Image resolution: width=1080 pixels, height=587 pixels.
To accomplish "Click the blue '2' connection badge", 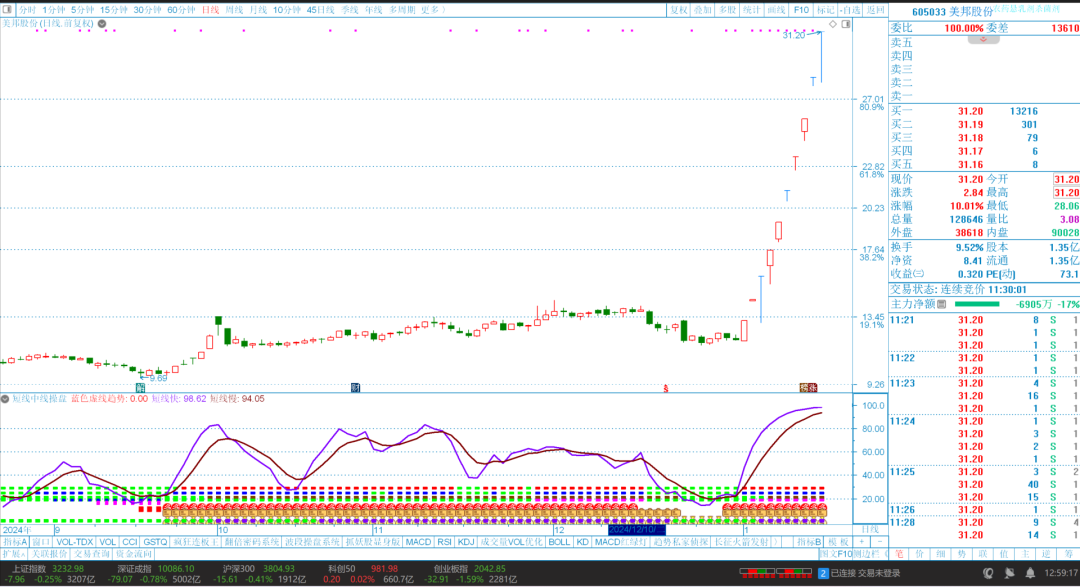I will pyautogui.click(x=823, y=573).
